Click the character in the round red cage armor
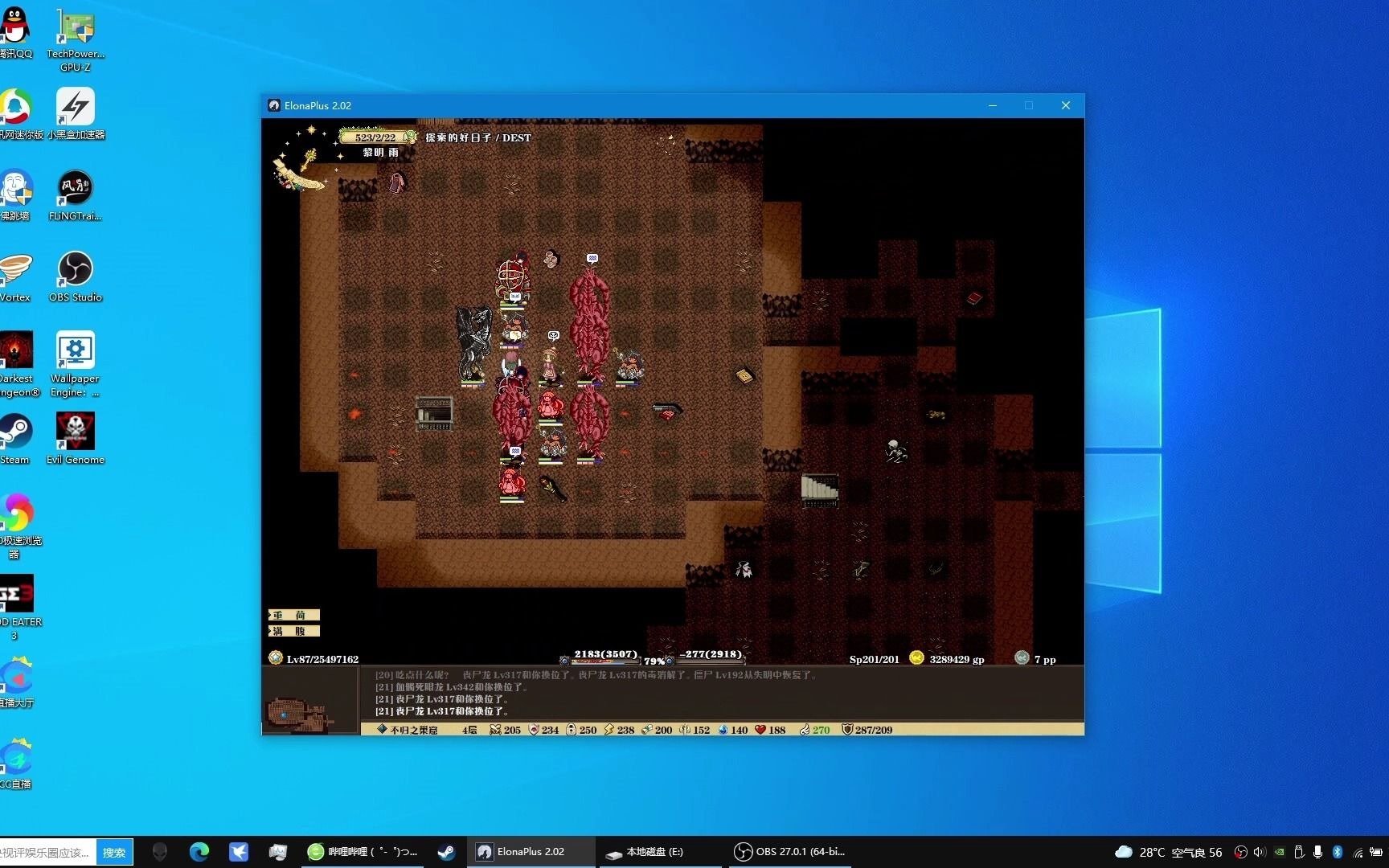The height and width of the screenshot is (868, 1389). pos(514,277)
